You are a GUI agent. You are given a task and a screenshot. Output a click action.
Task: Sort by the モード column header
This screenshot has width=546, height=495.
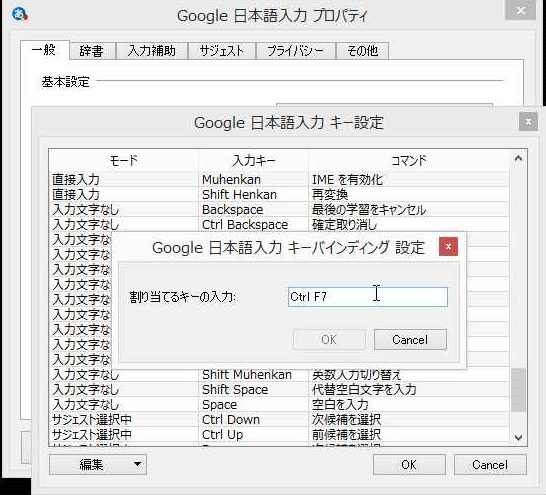click(x=124, y=160)
